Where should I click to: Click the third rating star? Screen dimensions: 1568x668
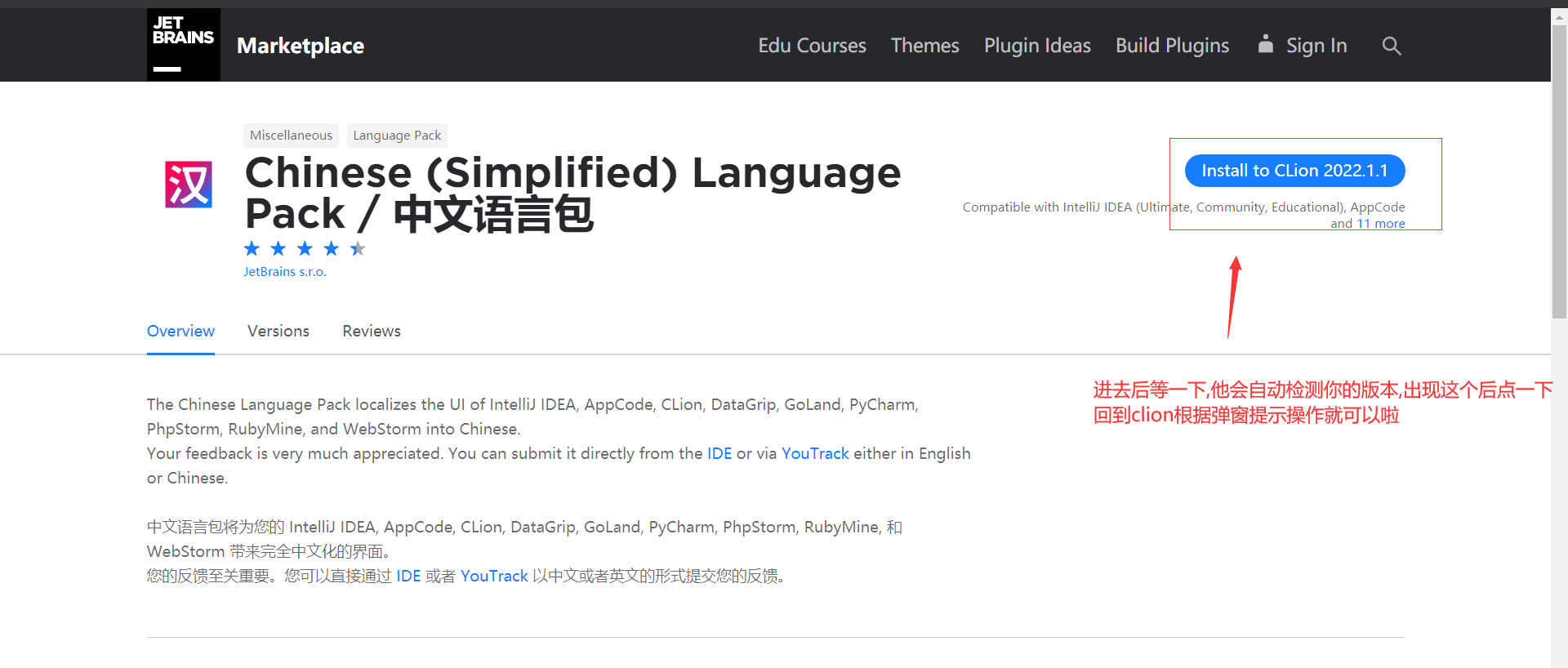pyautogui.click(x=305, y=249)
